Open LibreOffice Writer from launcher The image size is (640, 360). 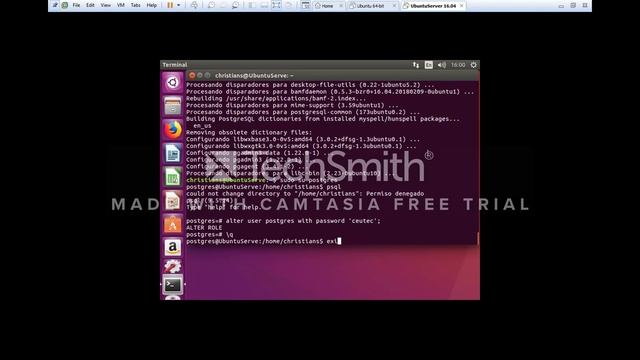[173, 153]
